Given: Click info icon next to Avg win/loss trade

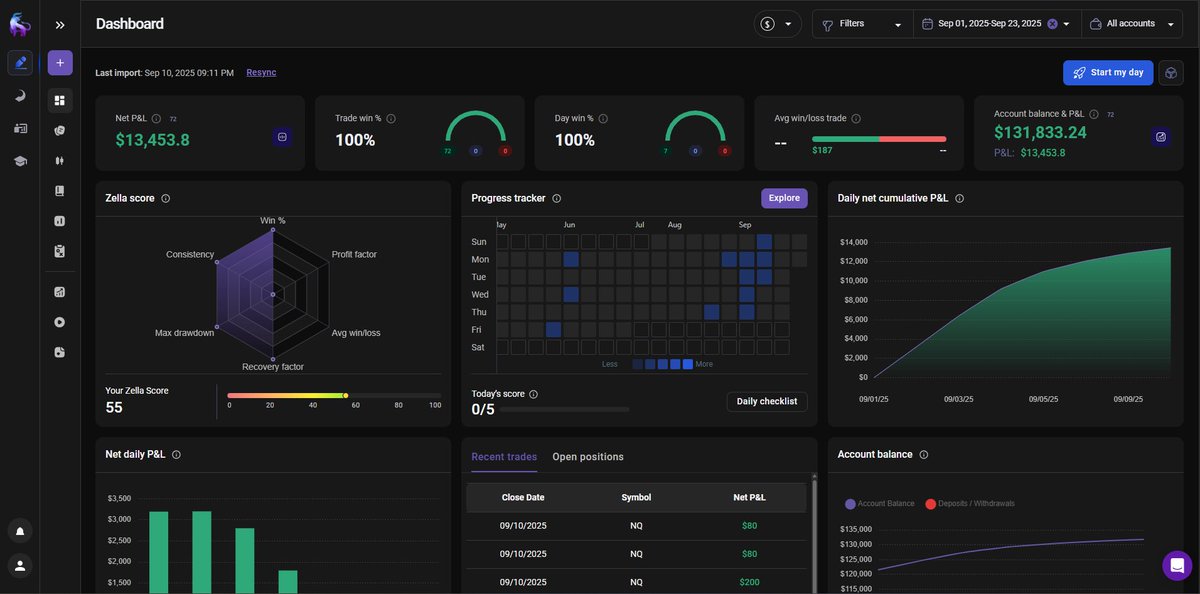Looking at the screenshot, I should click(x=856, y=118).
